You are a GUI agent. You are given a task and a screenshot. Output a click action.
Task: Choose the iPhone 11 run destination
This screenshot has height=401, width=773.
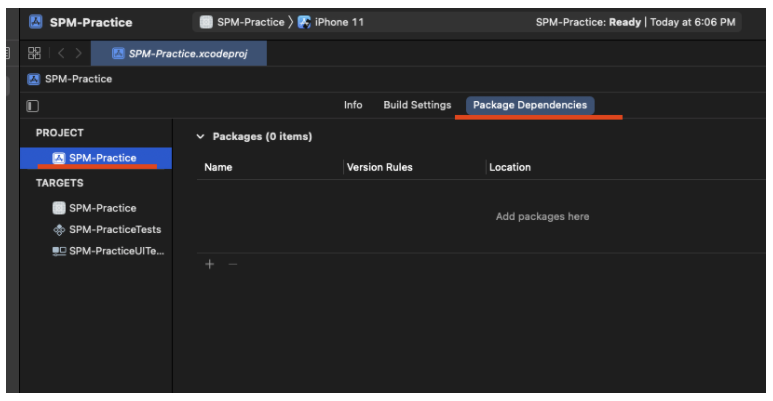pyautogui.click(x=339, y=22)
